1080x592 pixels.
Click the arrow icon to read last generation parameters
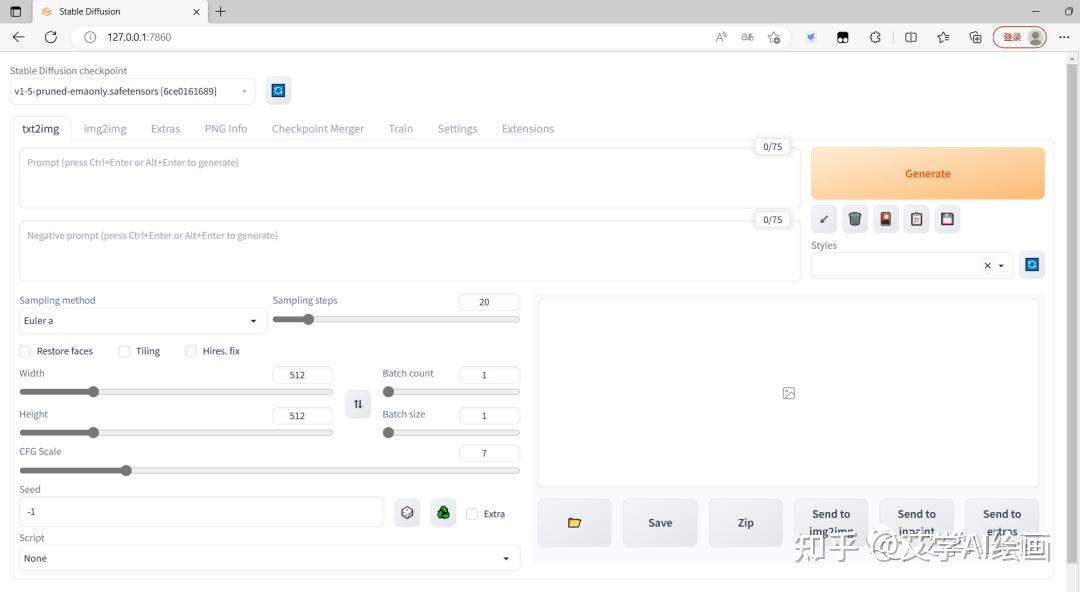point(824,219)
